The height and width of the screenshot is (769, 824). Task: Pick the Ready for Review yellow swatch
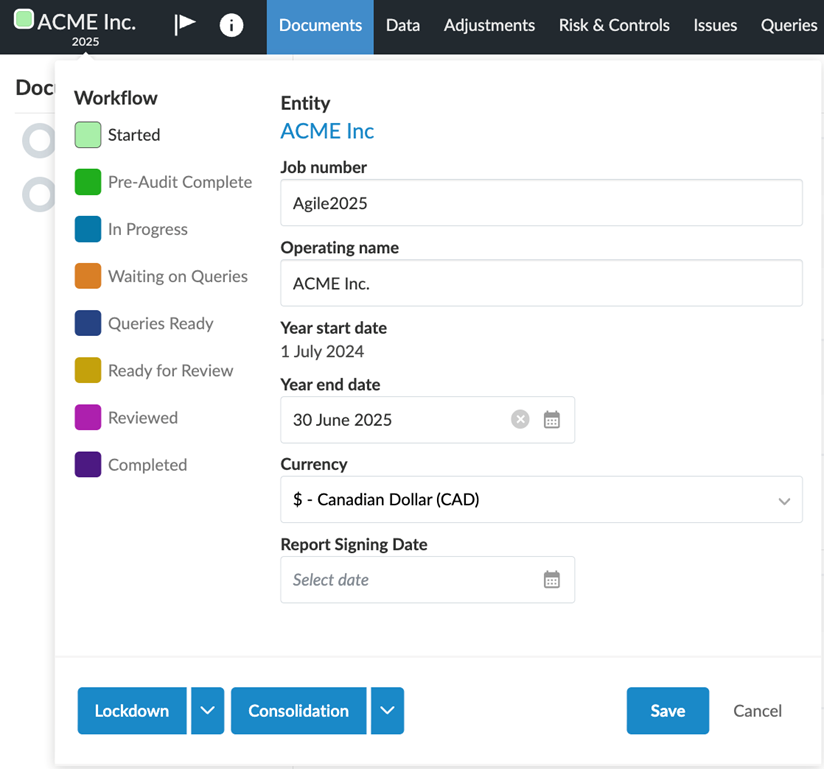(88, 371)
